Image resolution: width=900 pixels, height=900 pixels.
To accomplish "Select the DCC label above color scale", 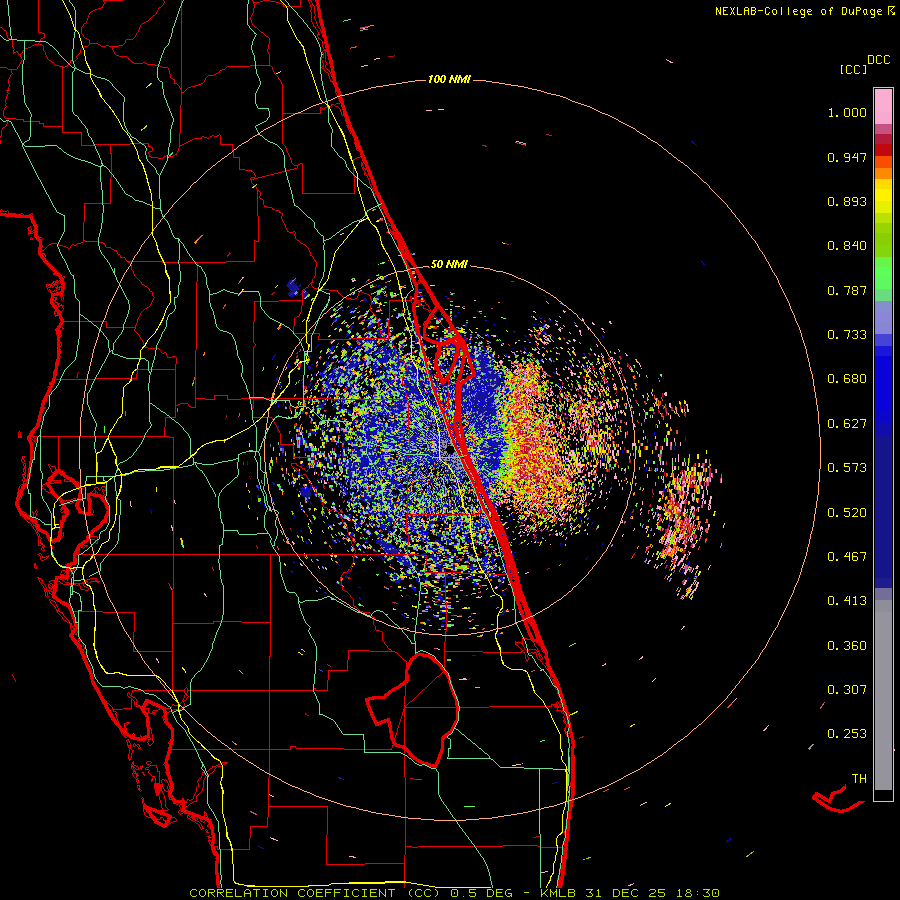I will (x=878, y=60).
